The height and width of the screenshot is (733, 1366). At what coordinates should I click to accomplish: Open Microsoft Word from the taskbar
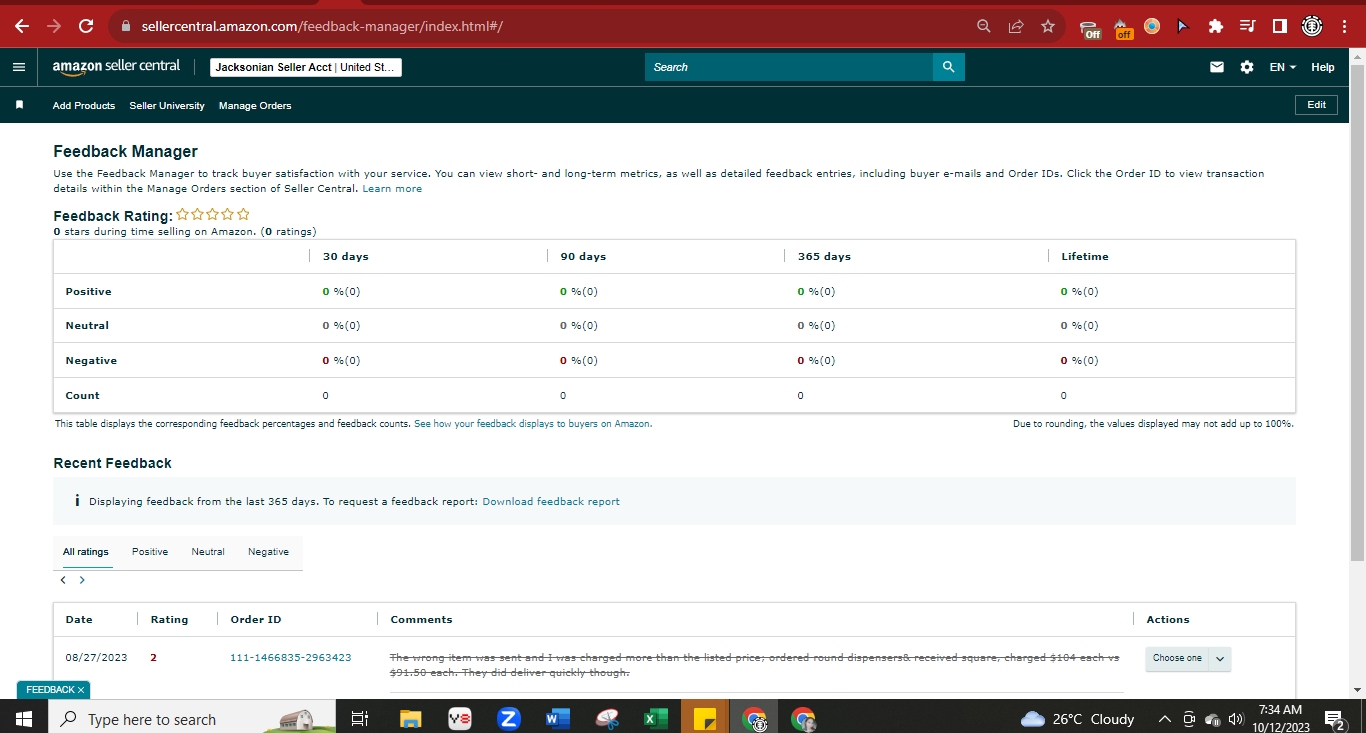[x=557, y=718]
